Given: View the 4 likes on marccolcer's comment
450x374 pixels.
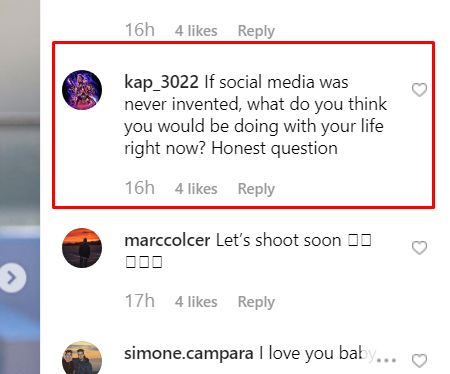Looking at the screenshot, I should (x=196, y=302).
